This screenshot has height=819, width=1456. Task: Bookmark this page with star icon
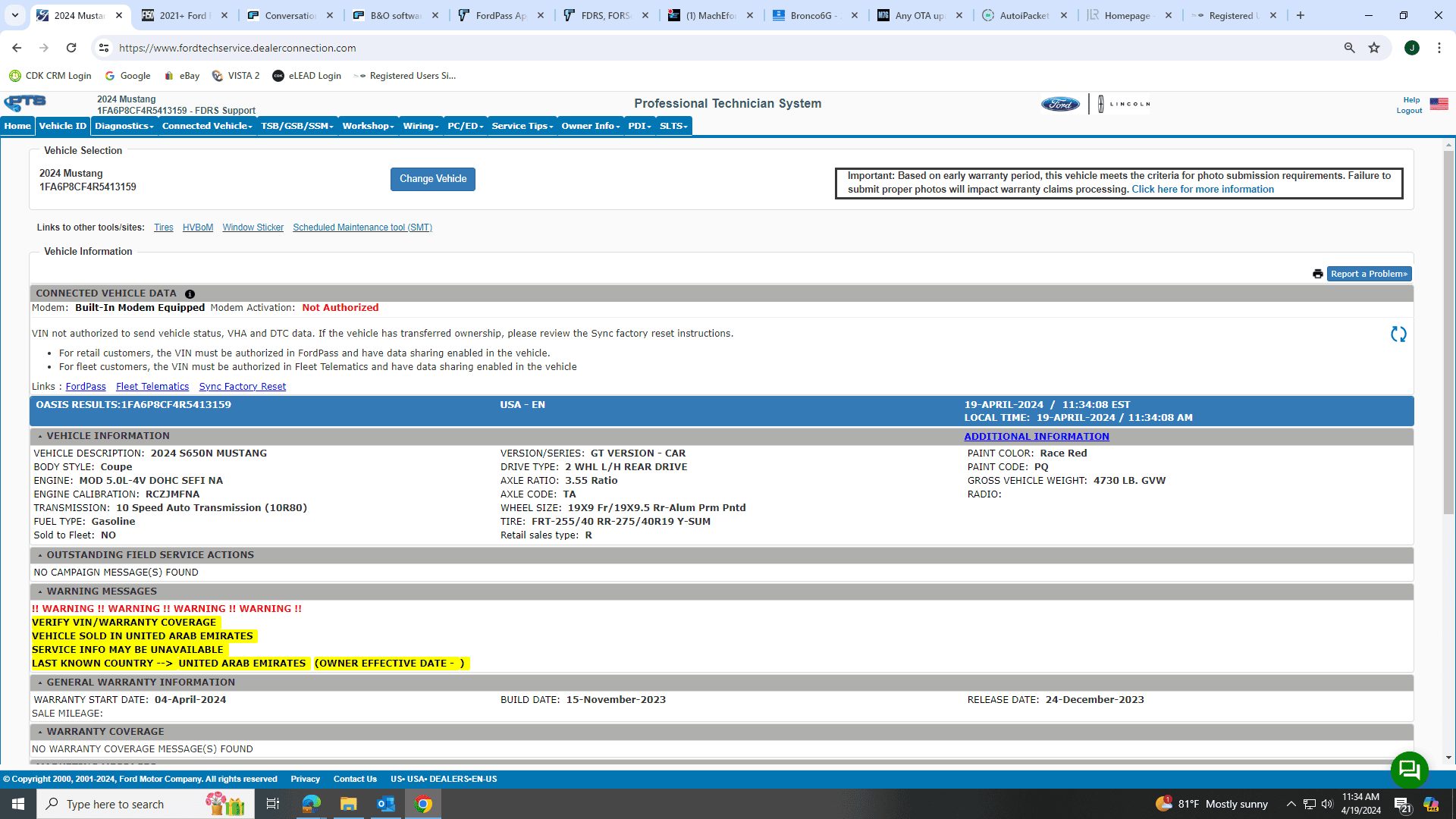tap(1374, 48)
